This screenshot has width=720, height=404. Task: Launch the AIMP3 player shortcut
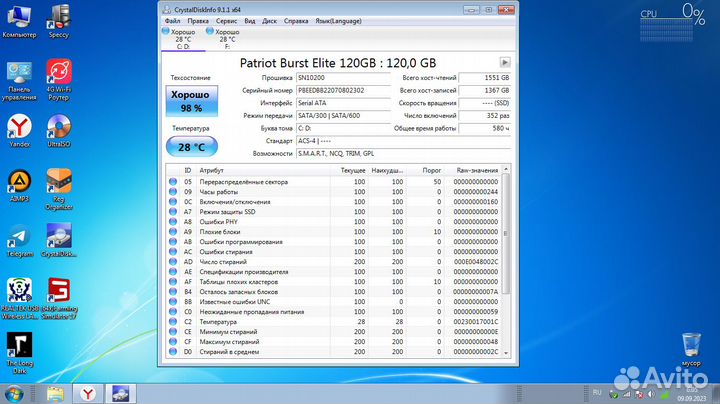pos(18,185)
